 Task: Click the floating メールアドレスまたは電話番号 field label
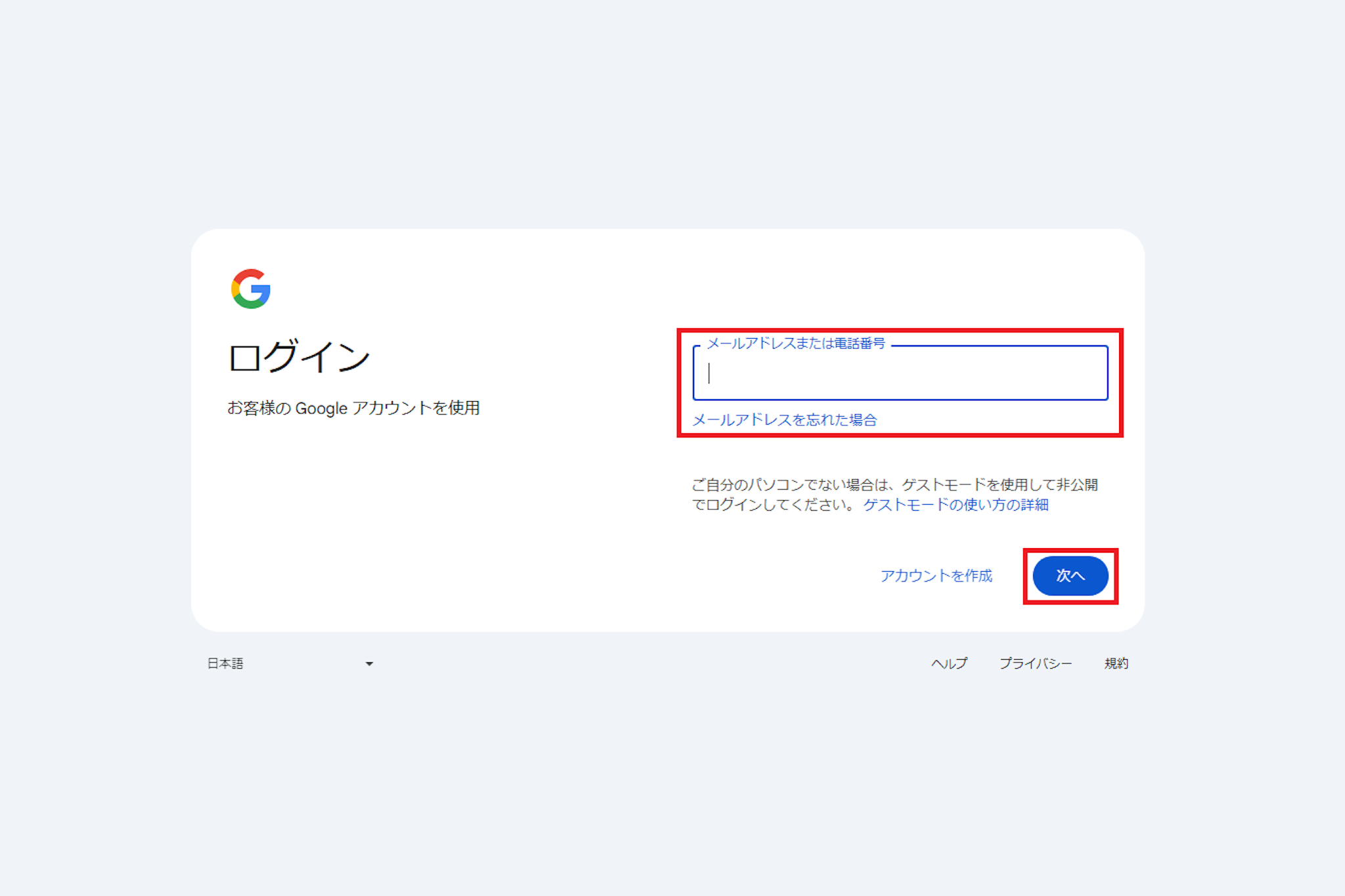(795, 343)
